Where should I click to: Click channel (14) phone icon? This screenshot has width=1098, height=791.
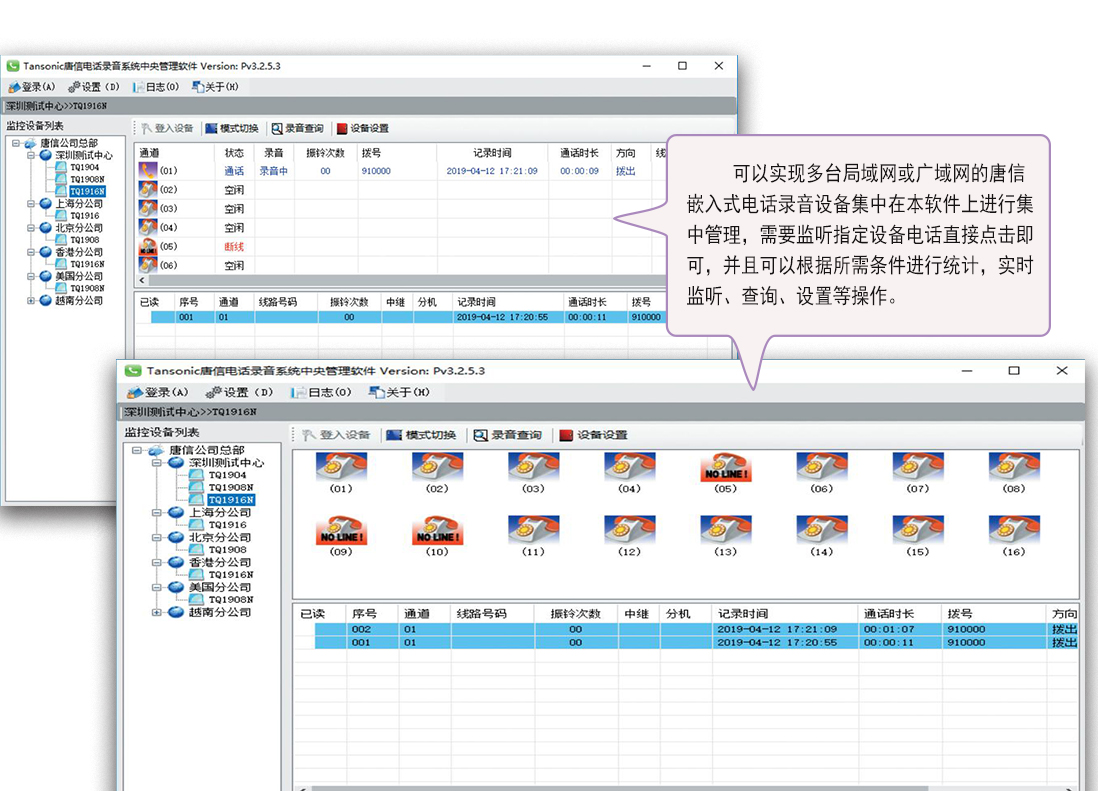821,530
